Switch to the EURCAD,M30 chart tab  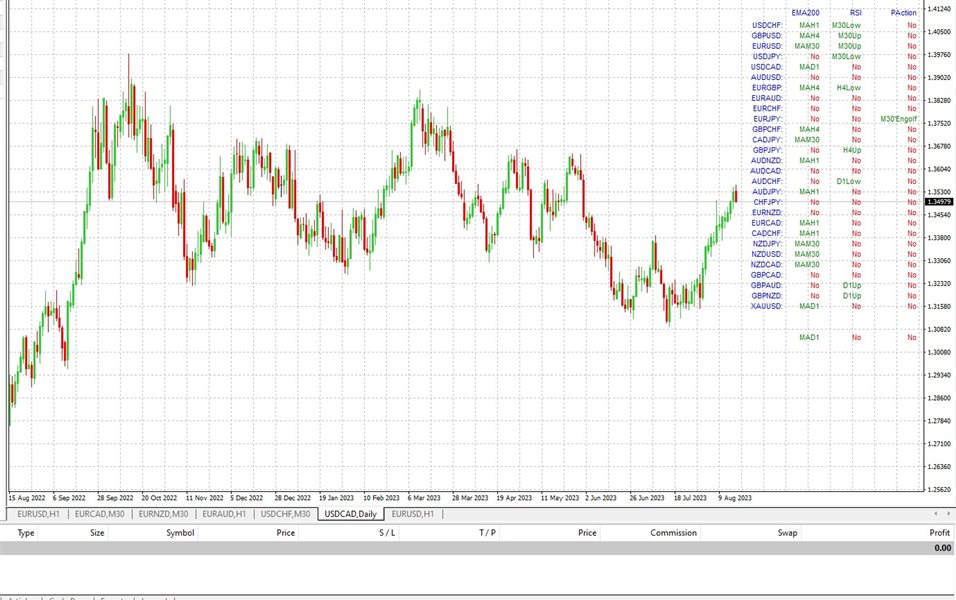101,513
